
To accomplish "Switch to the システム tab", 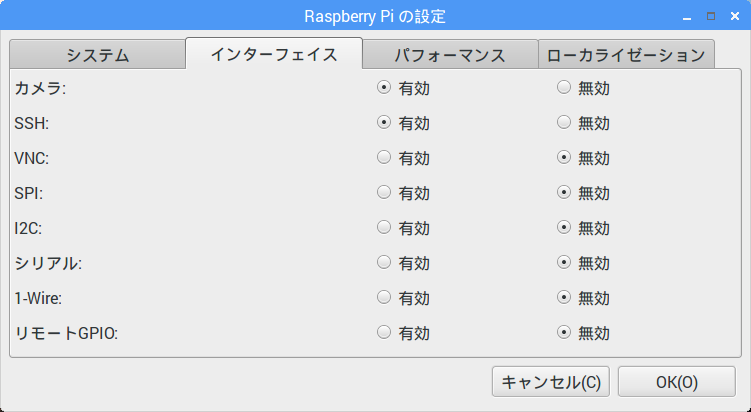I will point(97,55).
